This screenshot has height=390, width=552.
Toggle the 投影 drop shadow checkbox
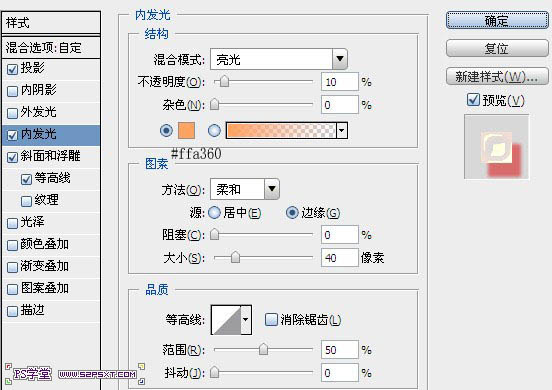12,69
